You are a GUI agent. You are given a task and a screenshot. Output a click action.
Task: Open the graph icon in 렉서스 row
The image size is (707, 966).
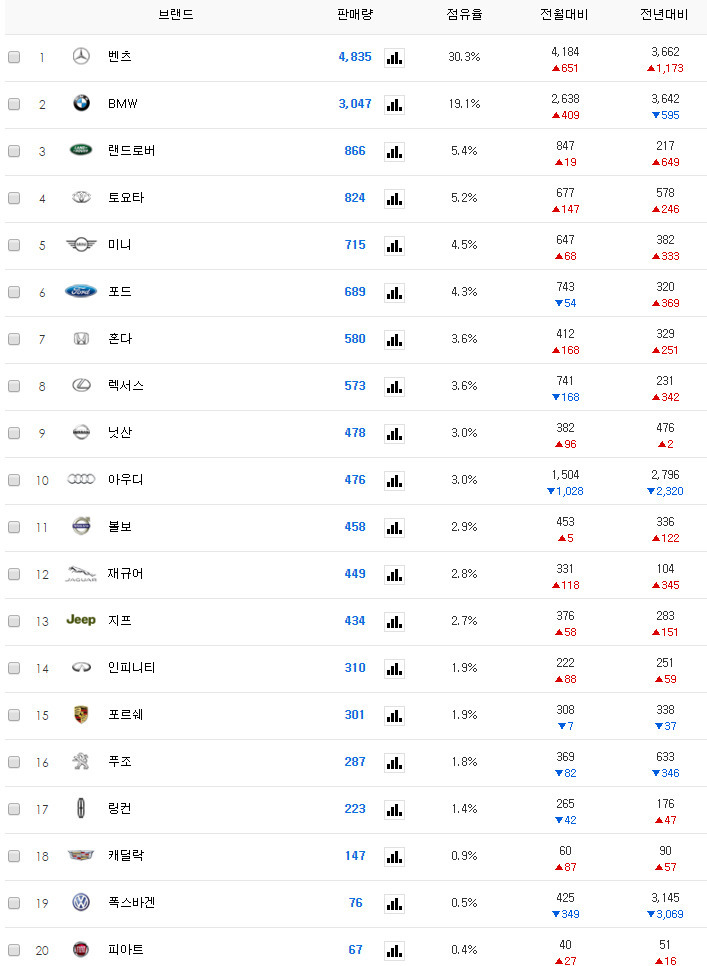(394, 387)
